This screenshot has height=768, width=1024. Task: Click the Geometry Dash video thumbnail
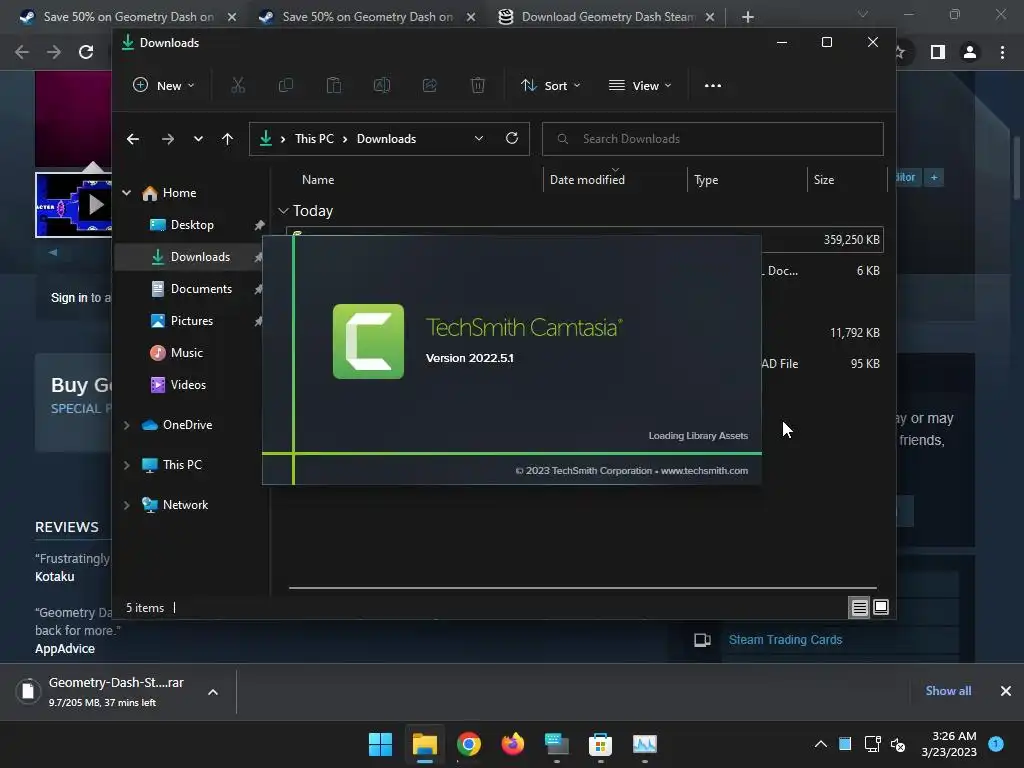click(74, 205)
